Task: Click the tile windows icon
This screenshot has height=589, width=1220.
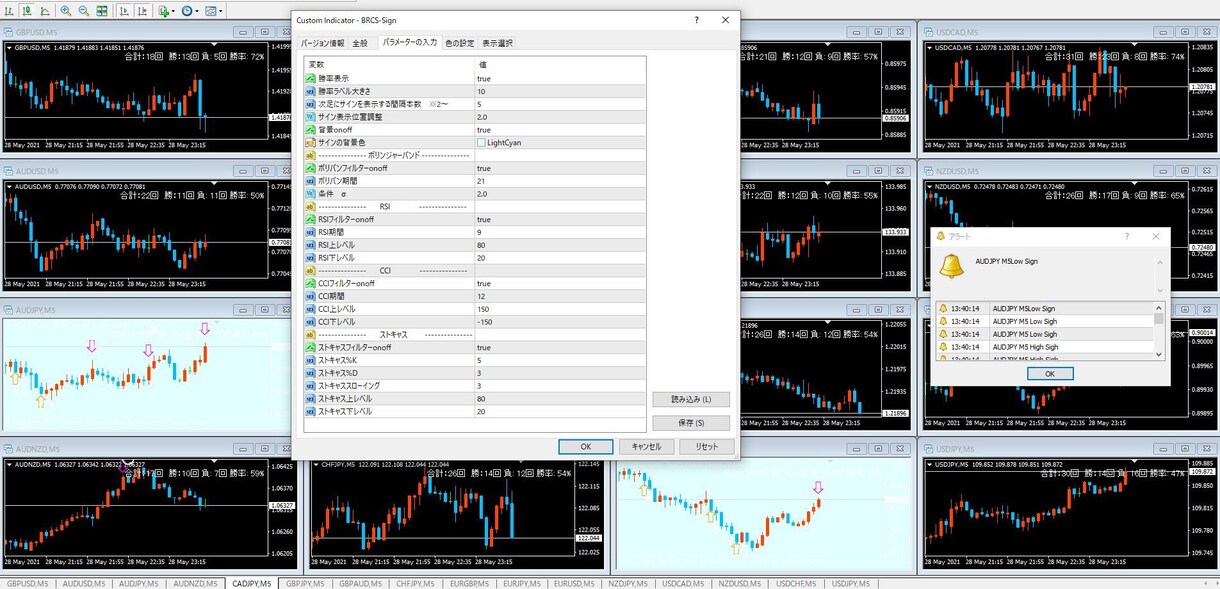Action: tap(102, 11)
